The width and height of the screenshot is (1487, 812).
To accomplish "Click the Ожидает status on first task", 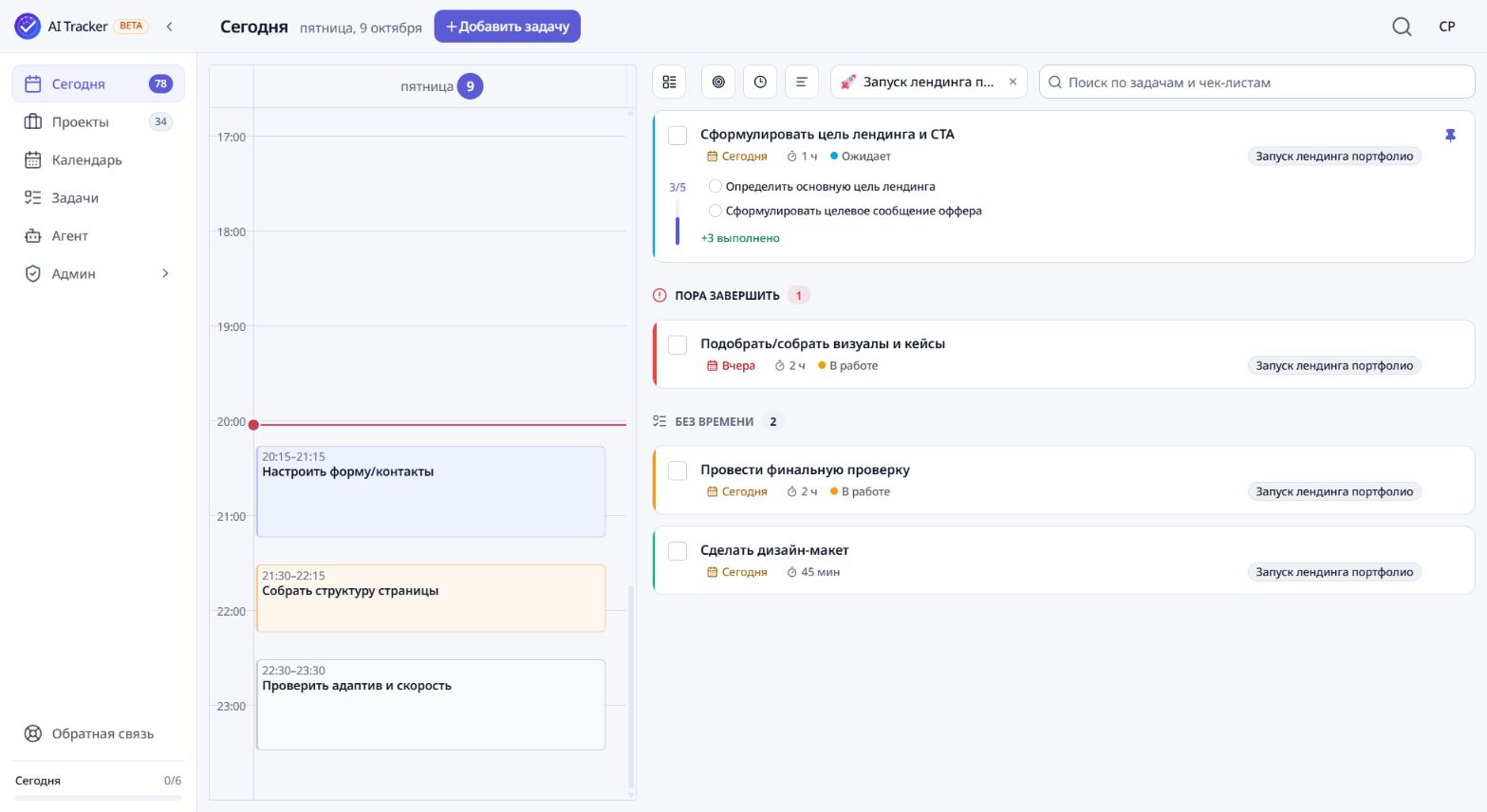I will [x=861, y=156].
